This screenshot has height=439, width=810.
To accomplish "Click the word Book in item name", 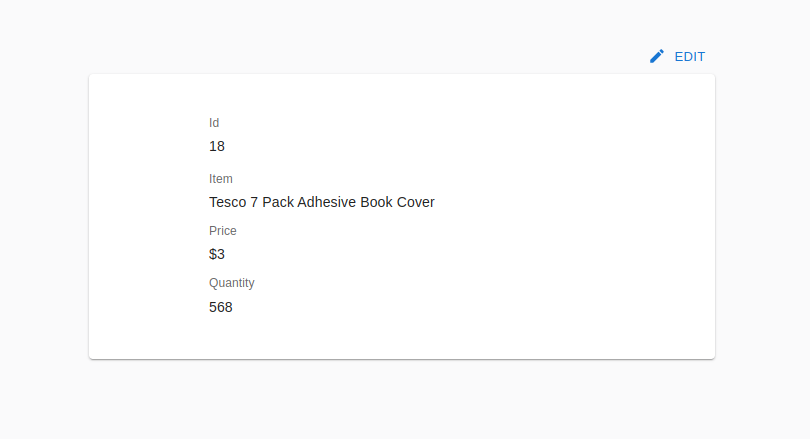I will coord(376,202).
